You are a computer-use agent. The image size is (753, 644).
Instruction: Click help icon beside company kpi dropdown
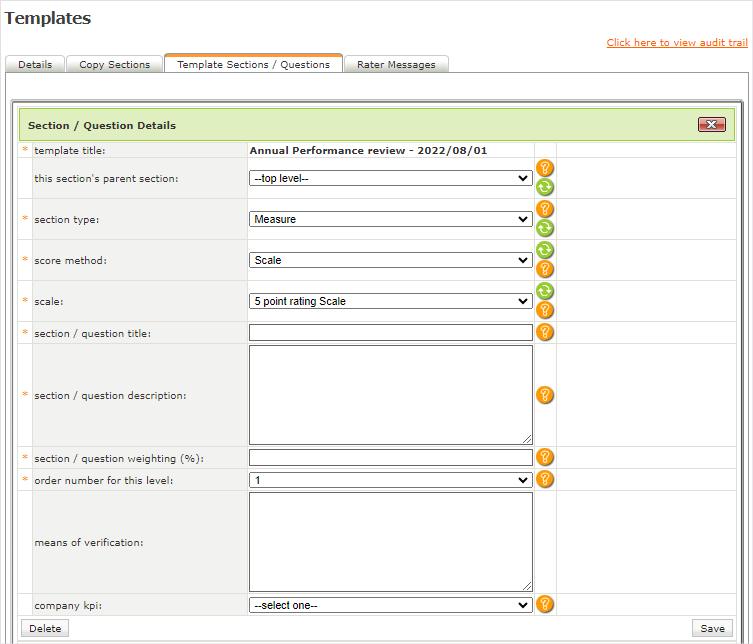point(545,604)
